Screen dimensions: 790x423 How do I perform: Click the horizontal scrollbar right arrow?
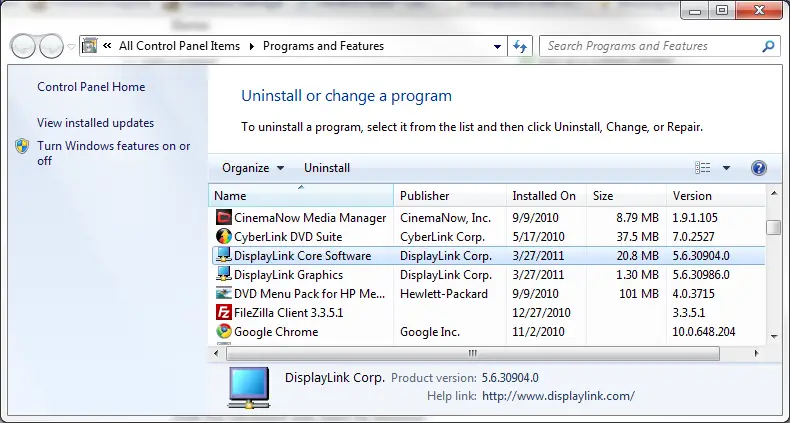pos(756,354)
